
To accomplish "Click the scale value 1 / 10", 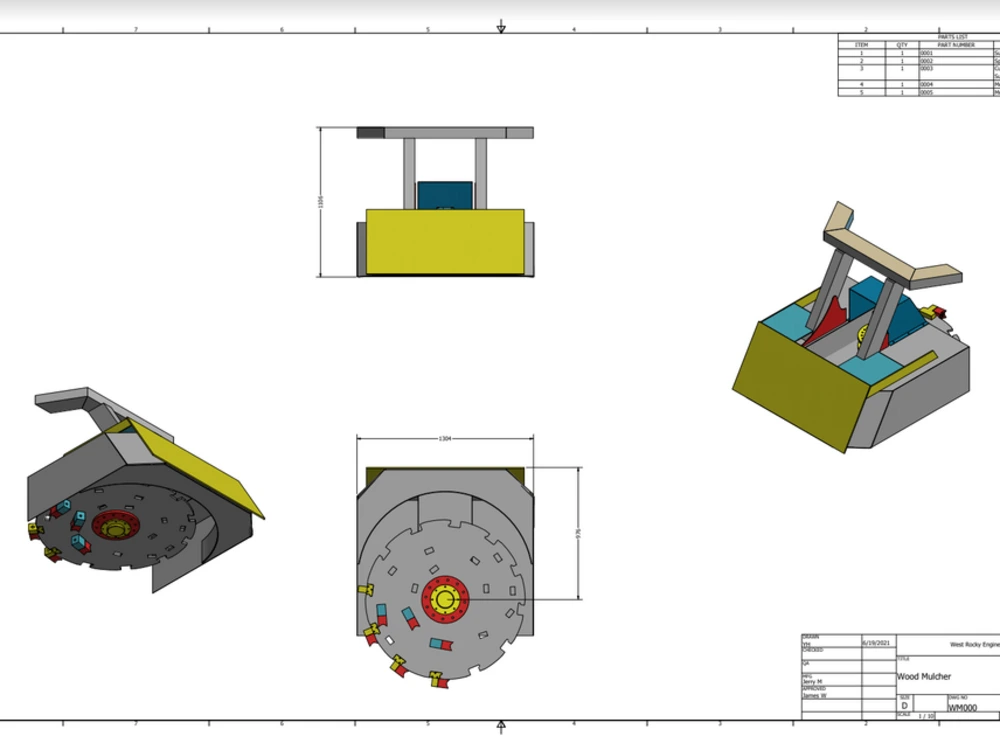I will 926,716.
